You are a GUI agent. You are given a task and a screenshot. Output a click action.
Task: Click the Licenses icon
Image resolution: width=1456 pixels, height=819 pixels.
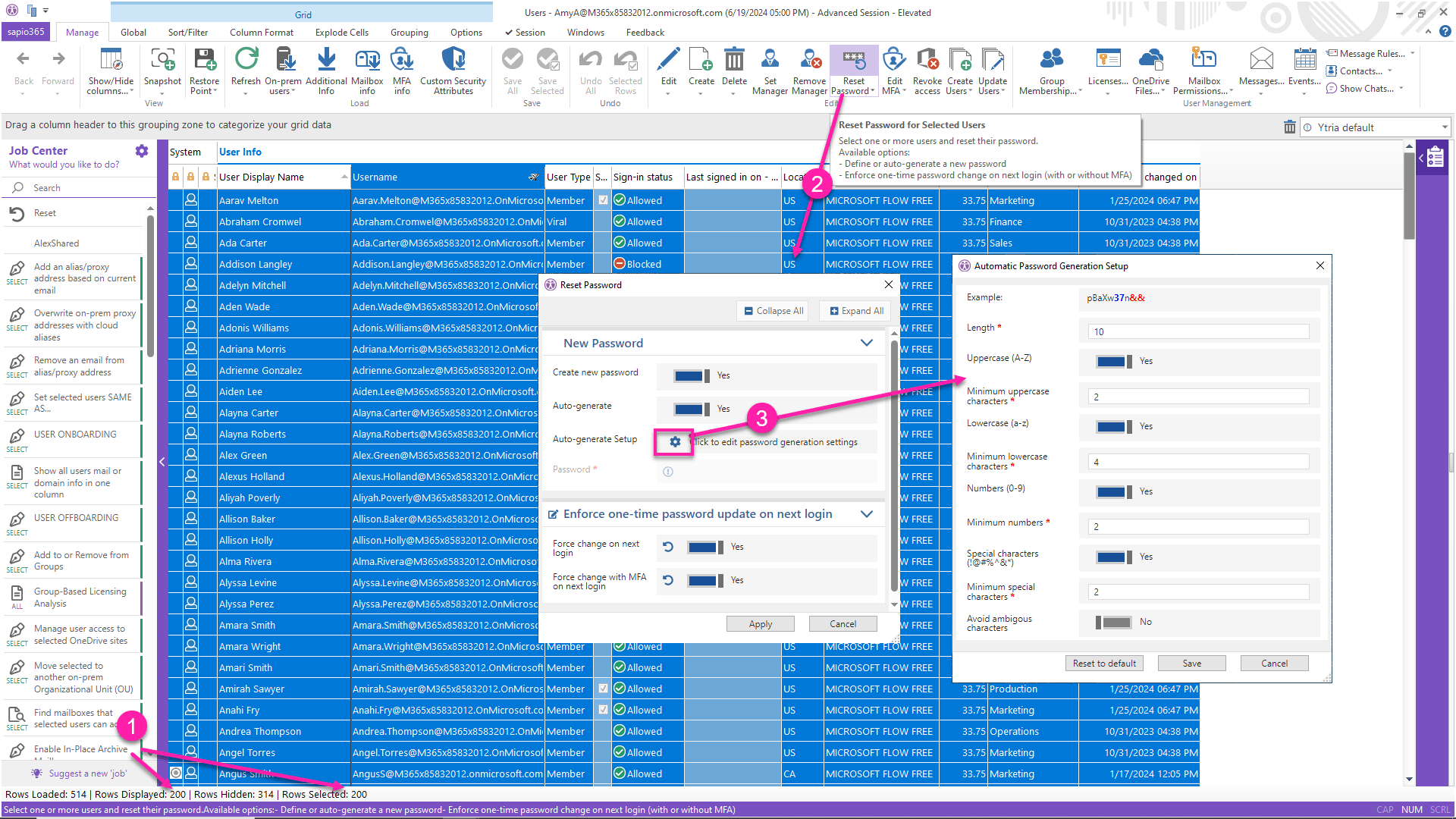coord(1107,68)
